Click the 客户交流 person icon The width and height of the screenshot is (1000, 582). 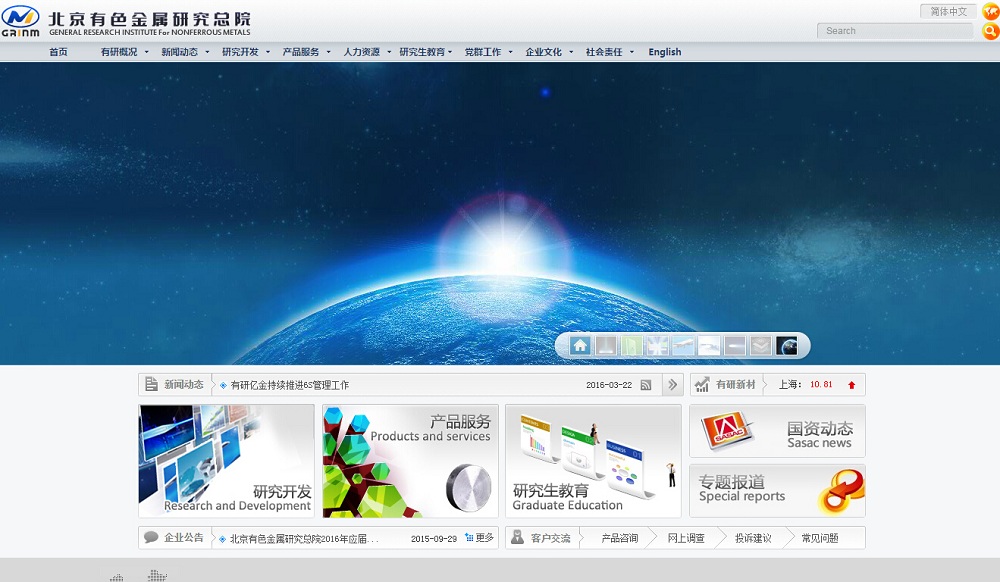tap(517, 537)
